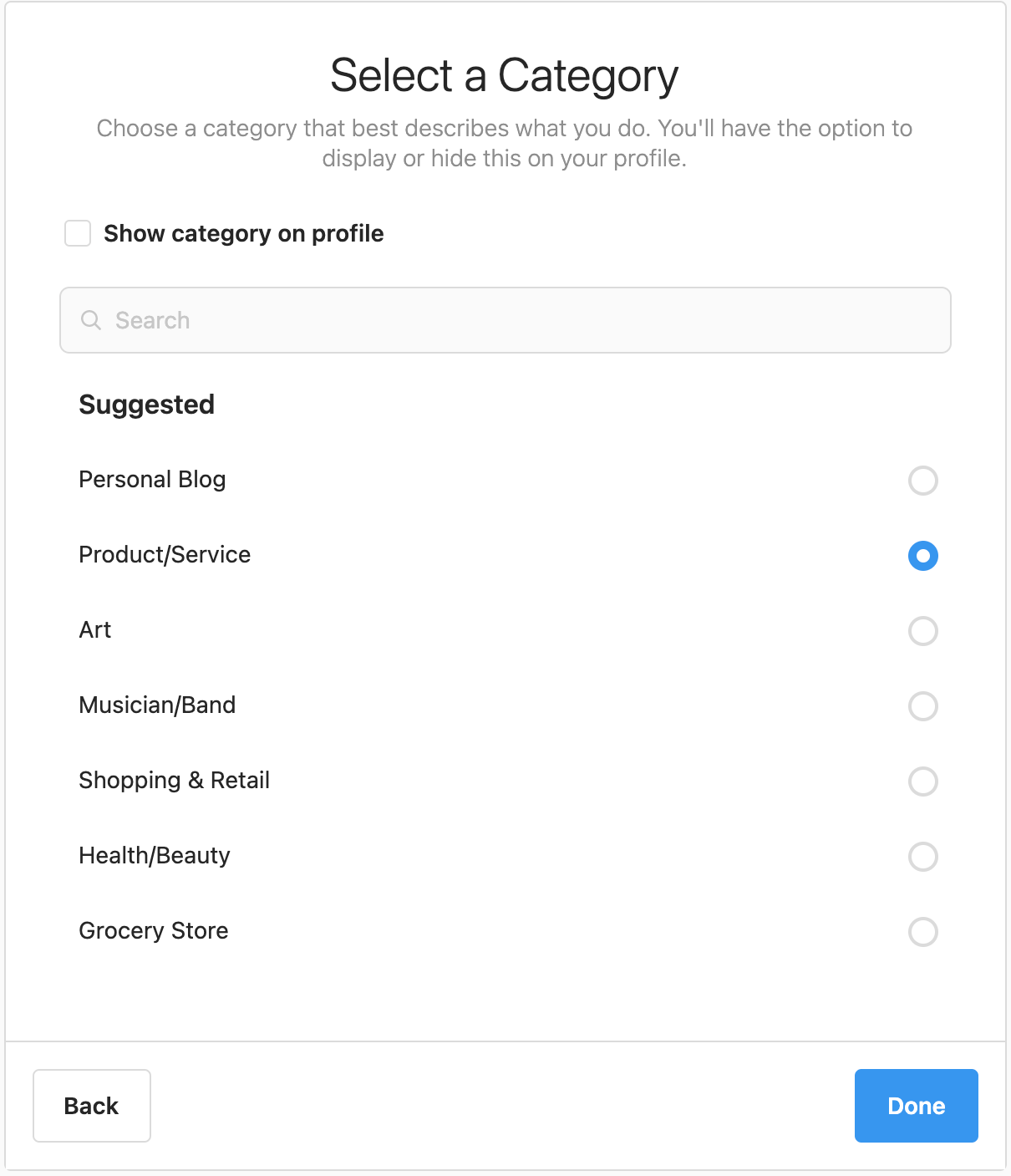Pick the Musician/Band radio button
The width and height of the screenshot is (1011, 1176).
(x=923, y=706)
